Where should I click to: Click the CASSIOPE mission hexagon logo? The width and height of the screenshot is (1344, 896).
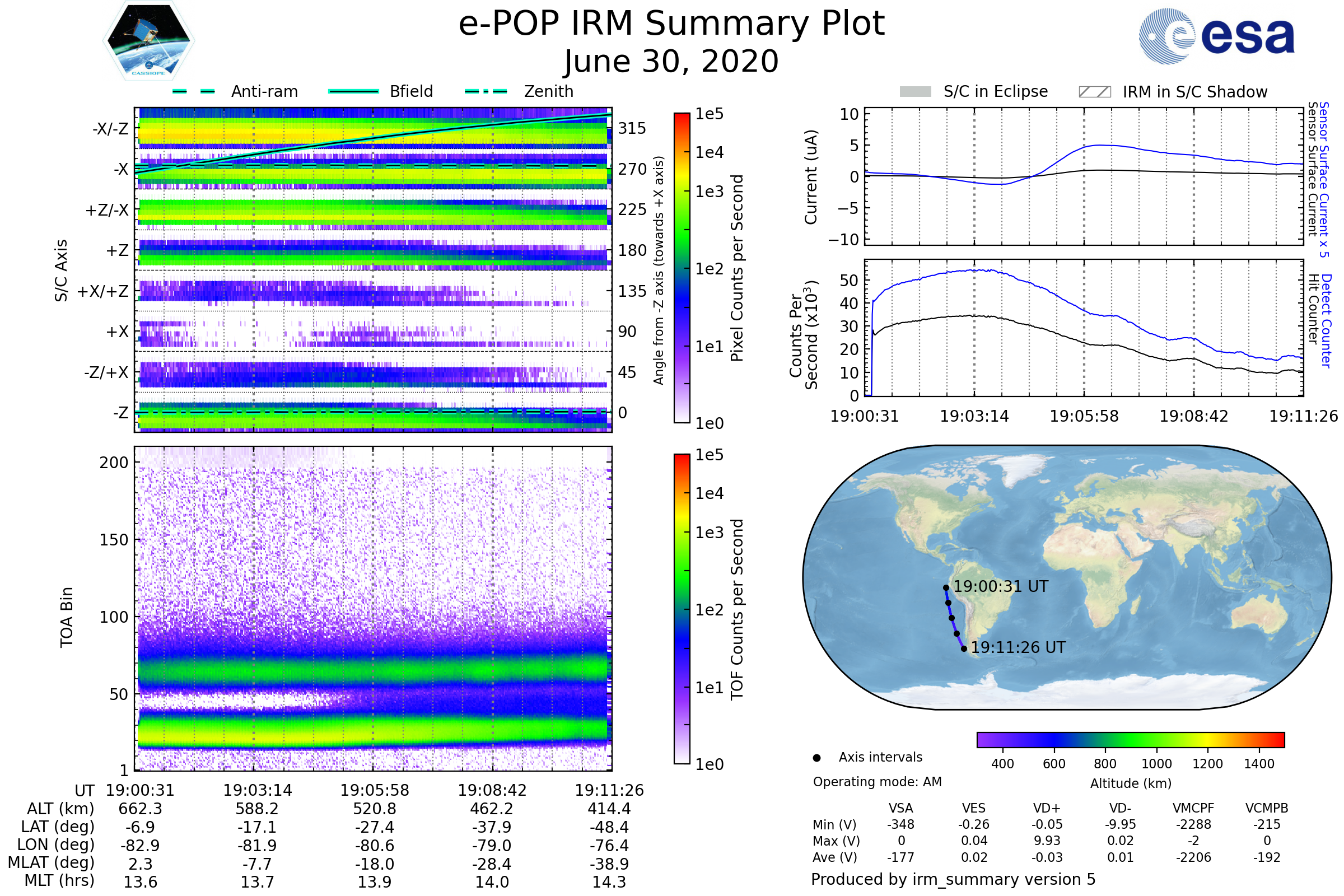point(148,41)
